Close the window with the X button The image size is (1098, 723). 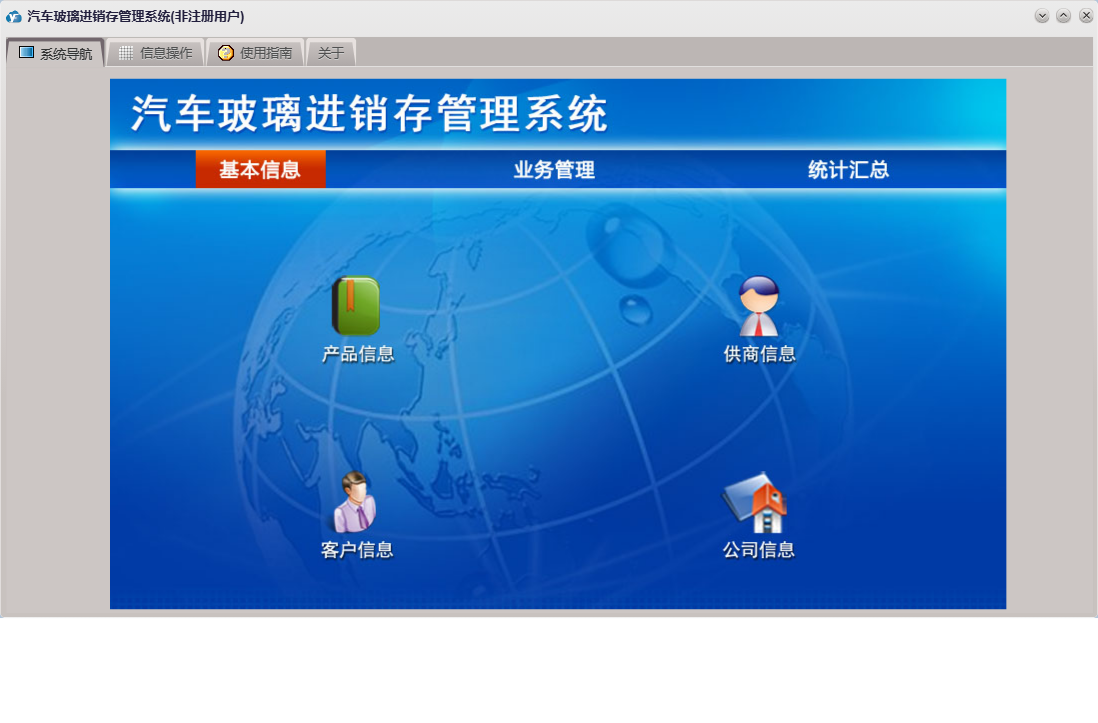[x=1086, y=16]
